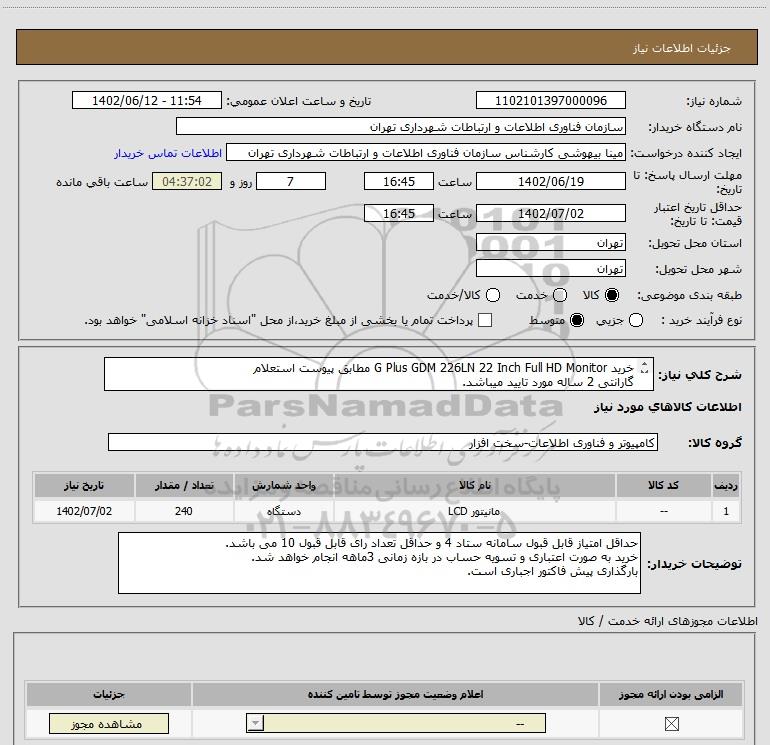Click the response deadline time 16:45 field
The image size is (770, 745).
point(399,181)
